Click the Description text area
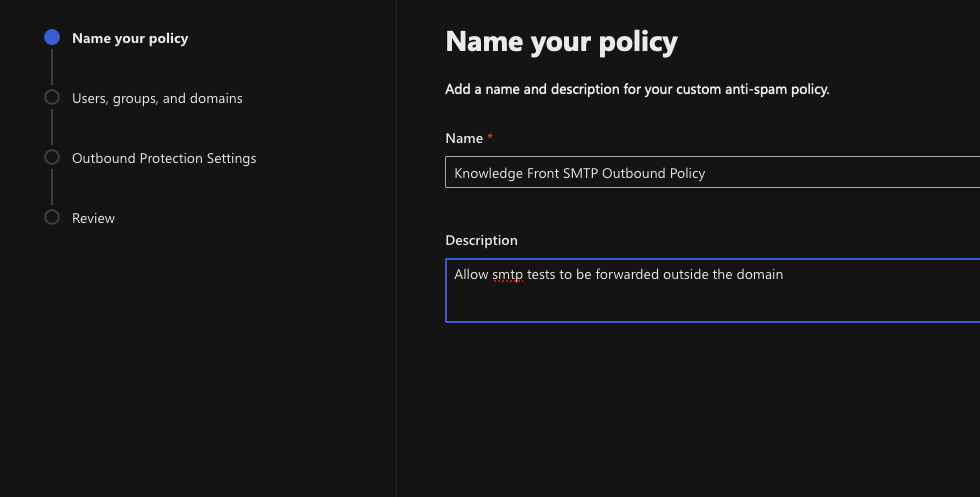Image resolution: width=980 pixels, height=497 pixels. (712, 291)
